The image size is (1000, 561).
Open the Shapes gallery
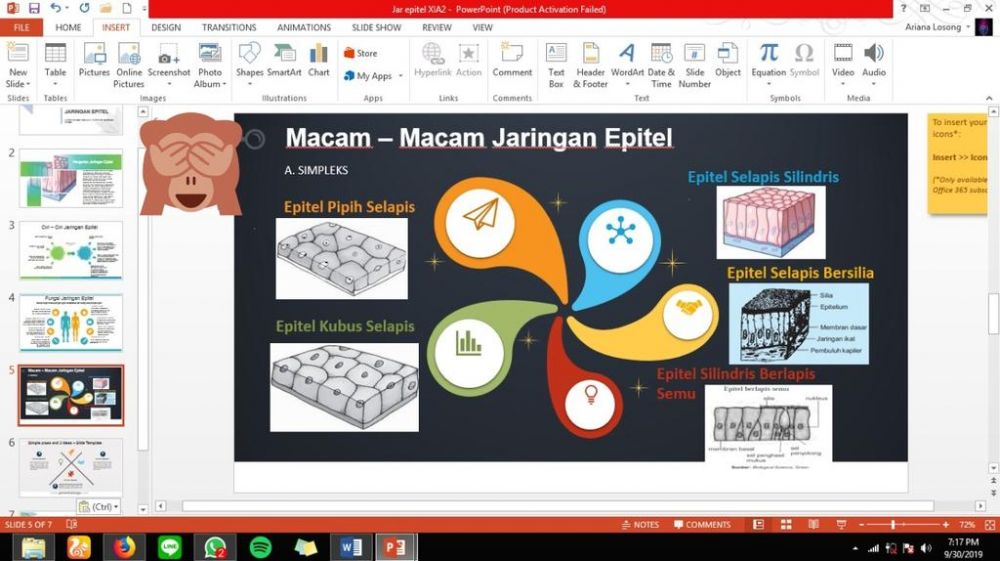pos(249,65)
